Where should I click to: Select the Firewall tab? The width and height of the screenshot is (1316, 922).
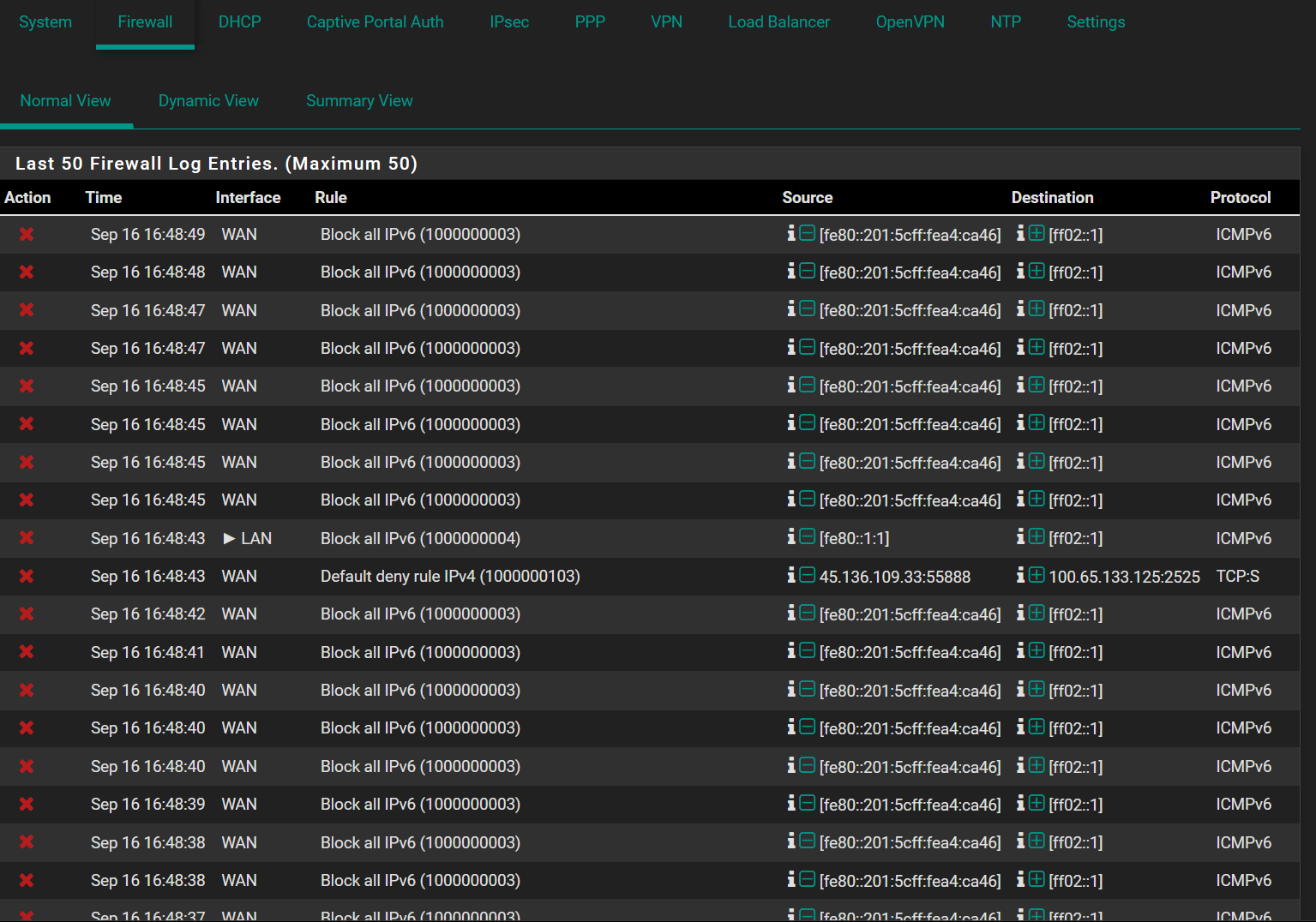[x=145, y=22]
